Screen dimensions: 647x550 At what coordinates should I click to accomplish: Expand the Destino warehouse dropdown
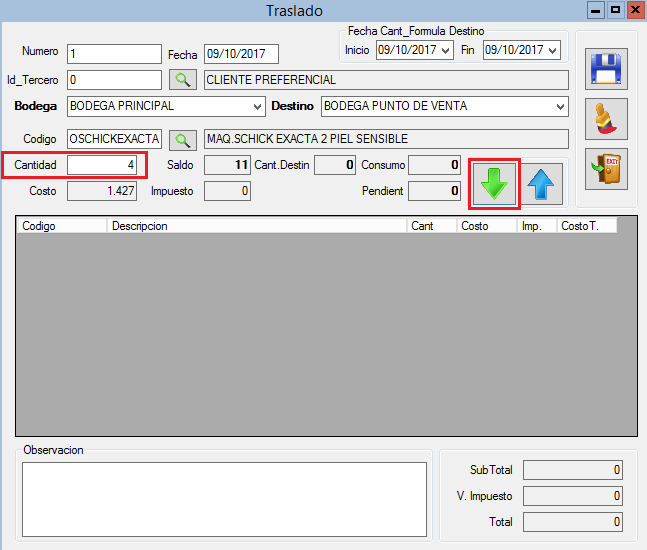(559, 106)
